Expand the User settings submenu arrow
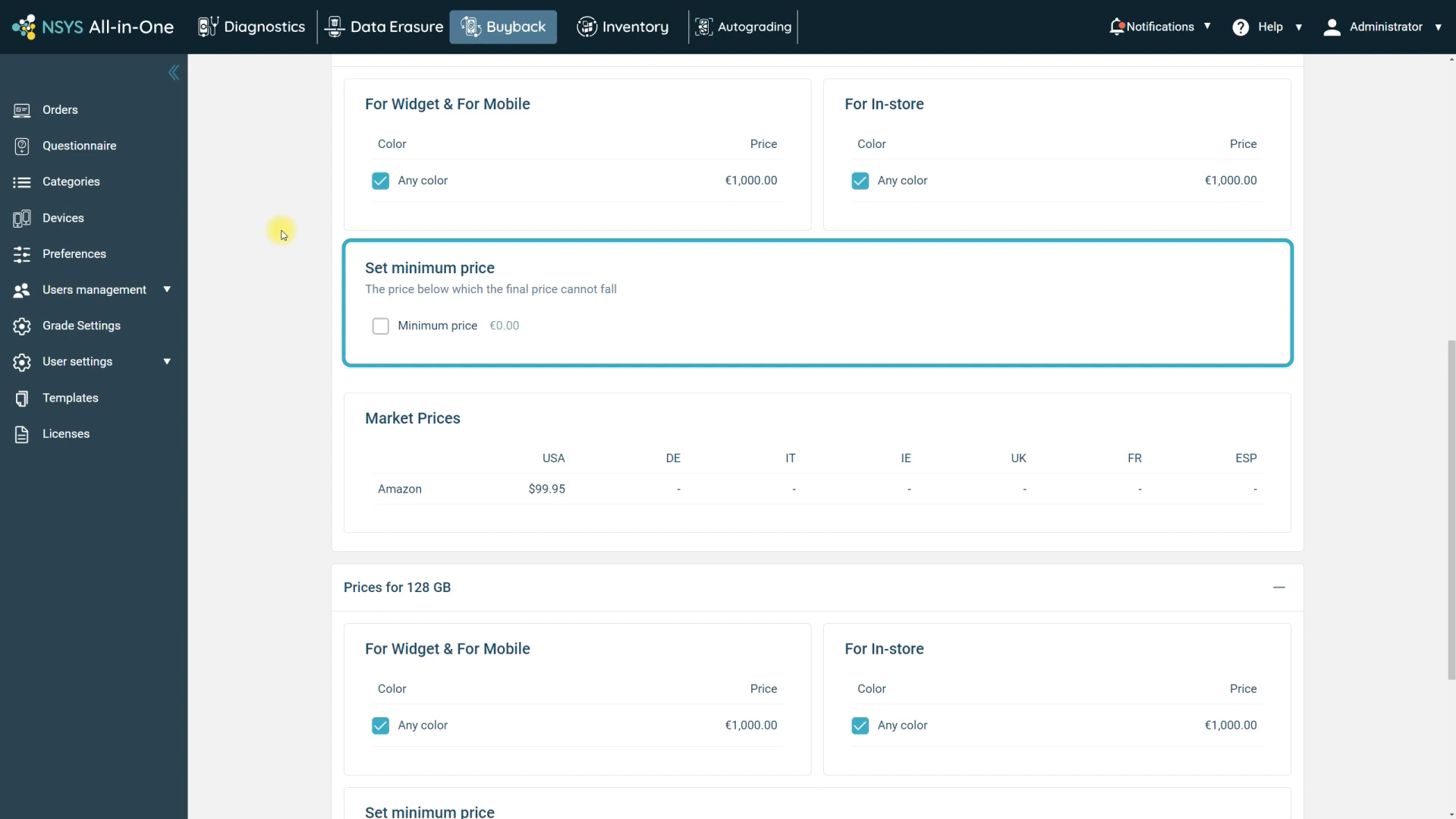This screenshot has height=819, width=1456. tap(167, 361)
